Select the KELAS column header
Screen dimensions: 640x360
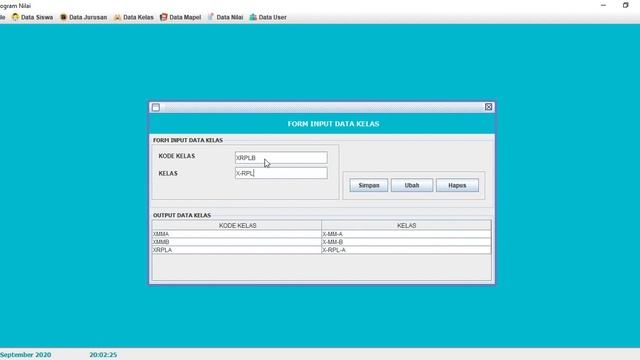[407, 225]
